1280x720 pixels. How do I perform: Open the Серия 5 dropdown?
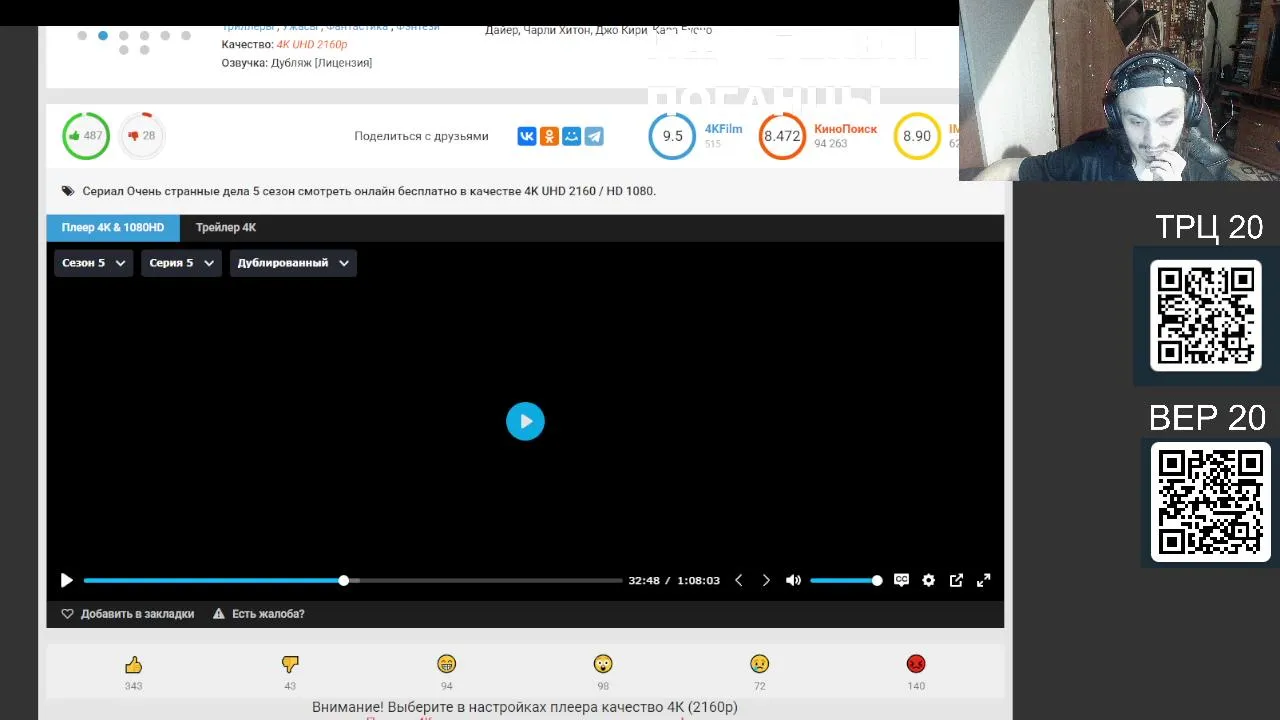tap(181, 263)
